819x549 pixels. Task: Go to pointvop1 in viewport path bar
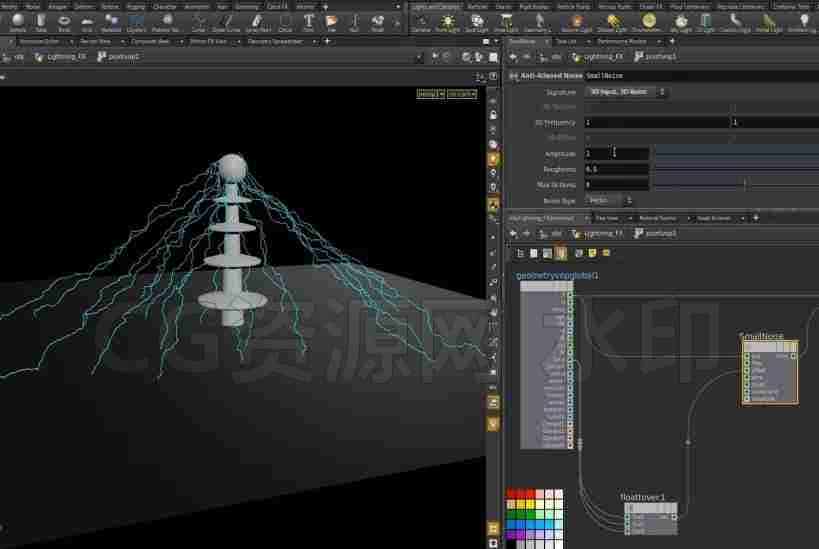pyautogui.click(x=119, y=57)
